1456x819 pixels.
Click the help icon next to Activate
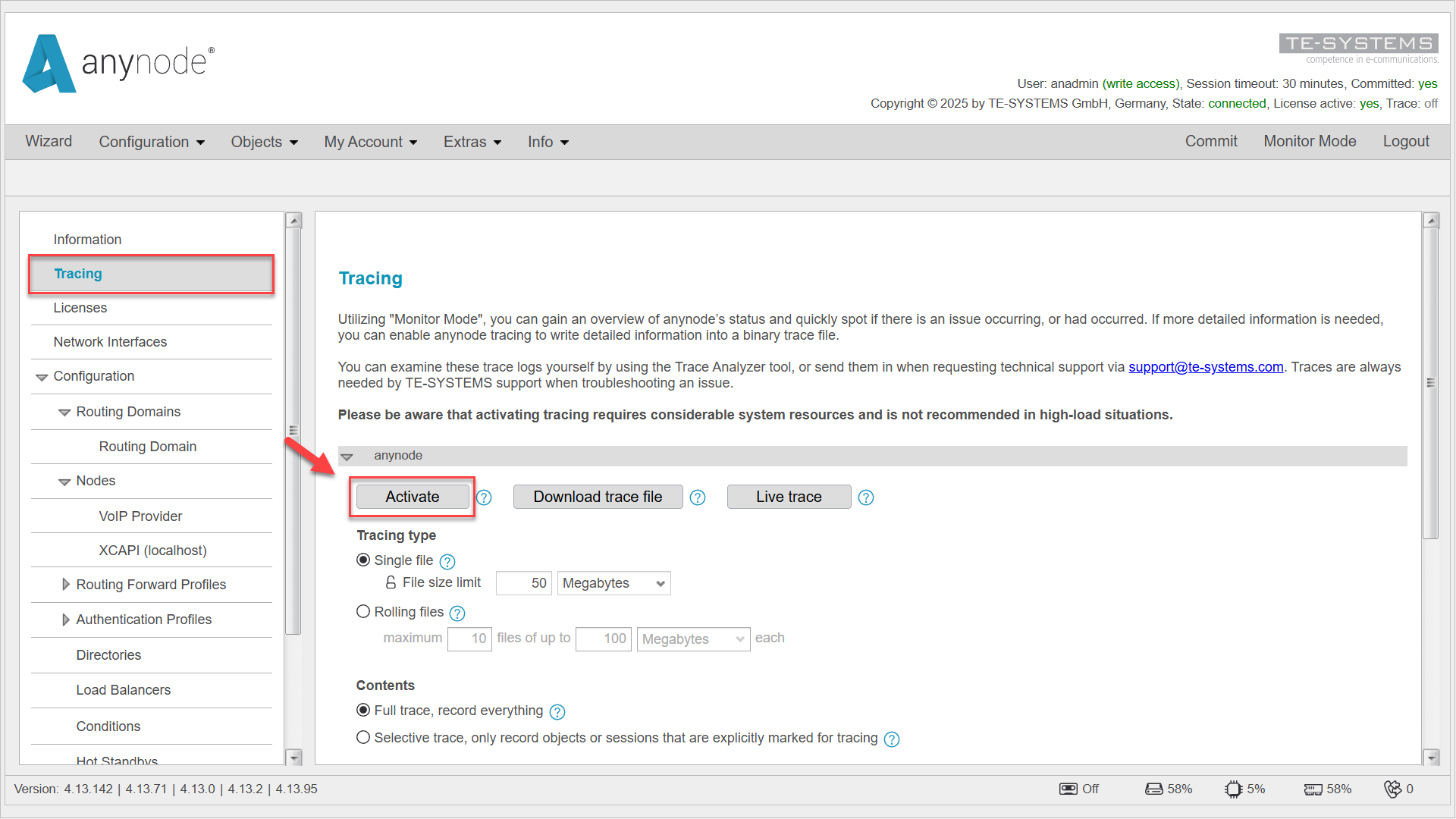(x=484, y=497)
